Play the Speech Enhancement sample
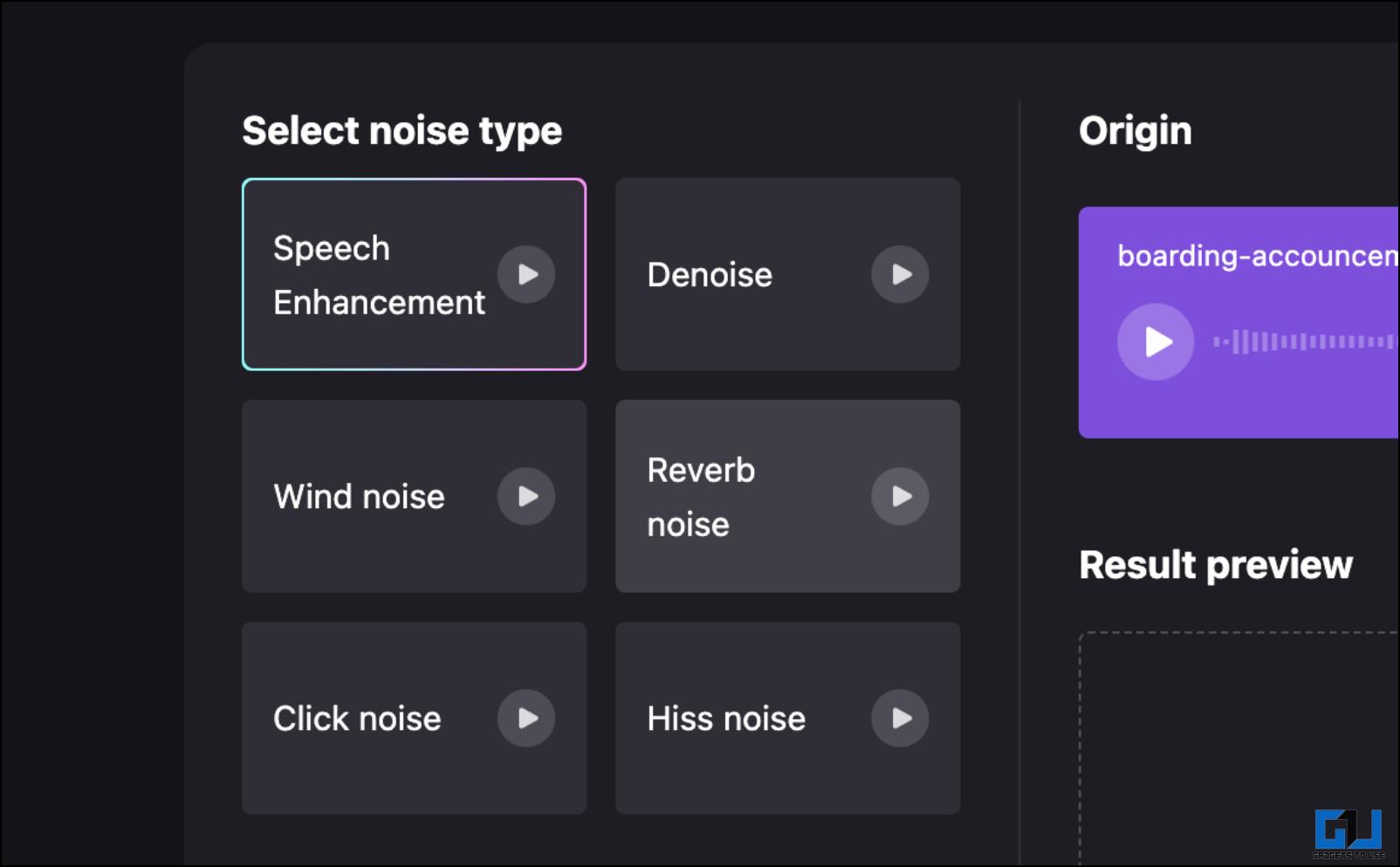 (526, 274)
